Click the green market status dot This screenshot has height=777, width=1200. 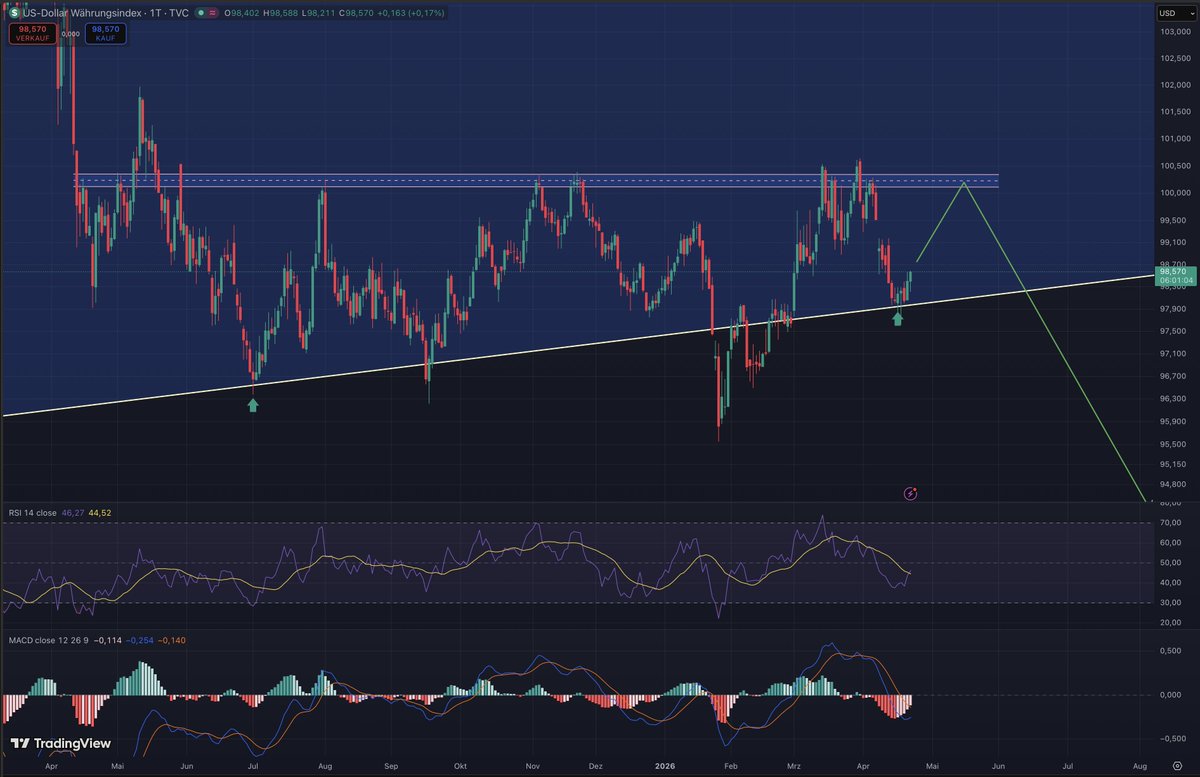pos(200,13)
